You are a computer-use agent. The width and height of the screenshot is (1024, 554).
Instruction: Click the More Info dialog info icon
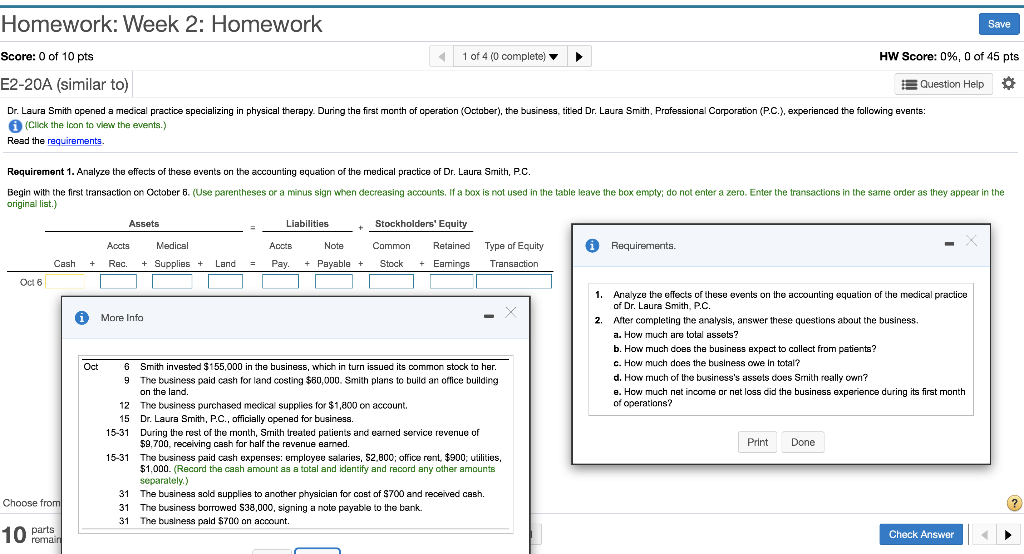click(x=82, y=318)
